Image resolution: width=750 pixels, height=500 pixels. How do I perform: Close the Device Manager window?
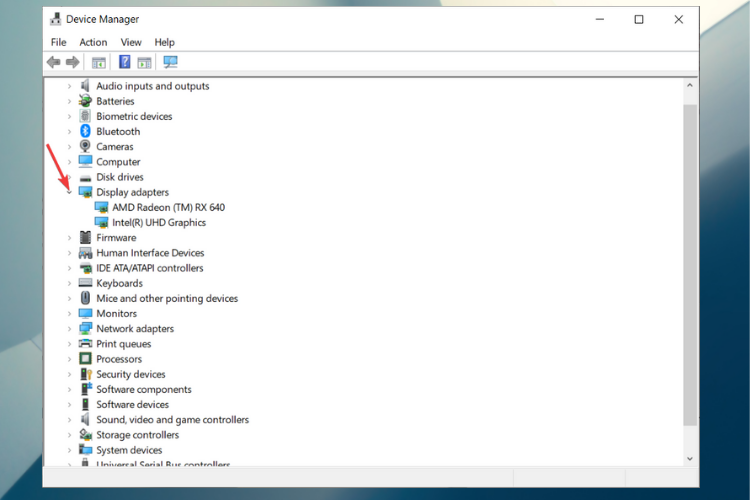679,19
